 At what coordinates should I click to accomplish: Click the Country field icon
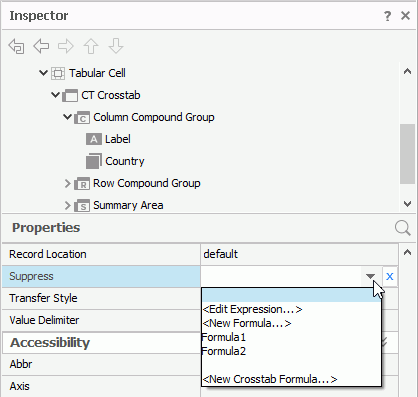click(x=94, y=161)
